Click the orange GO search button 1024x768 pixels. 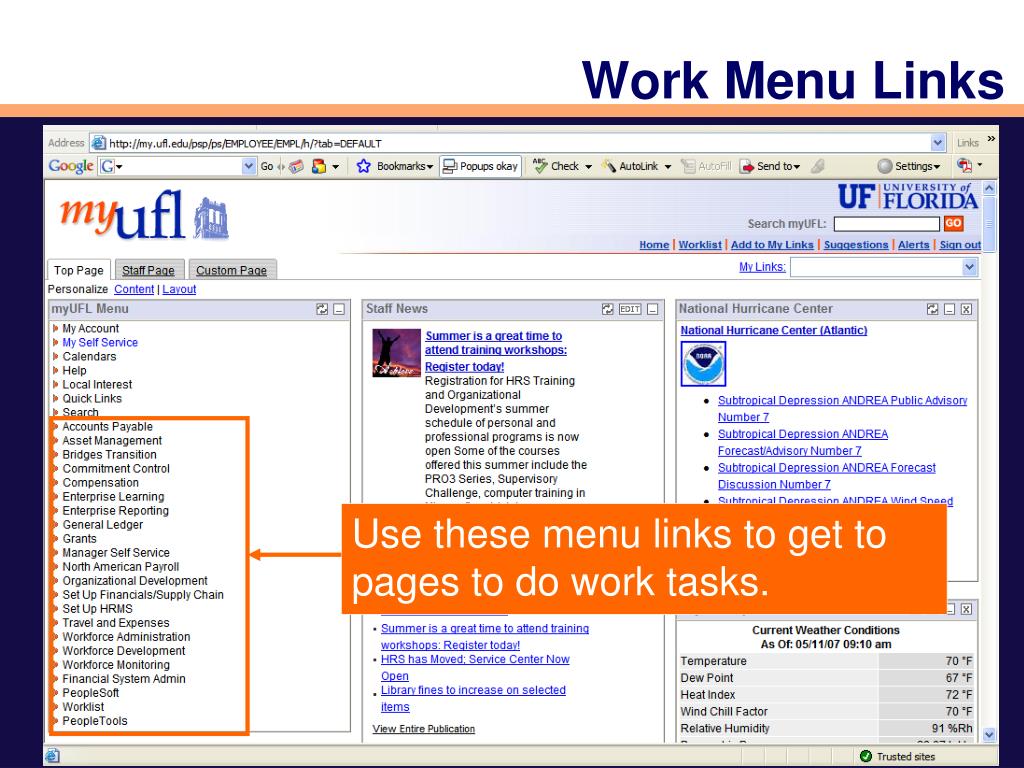(x=953, y=223)
